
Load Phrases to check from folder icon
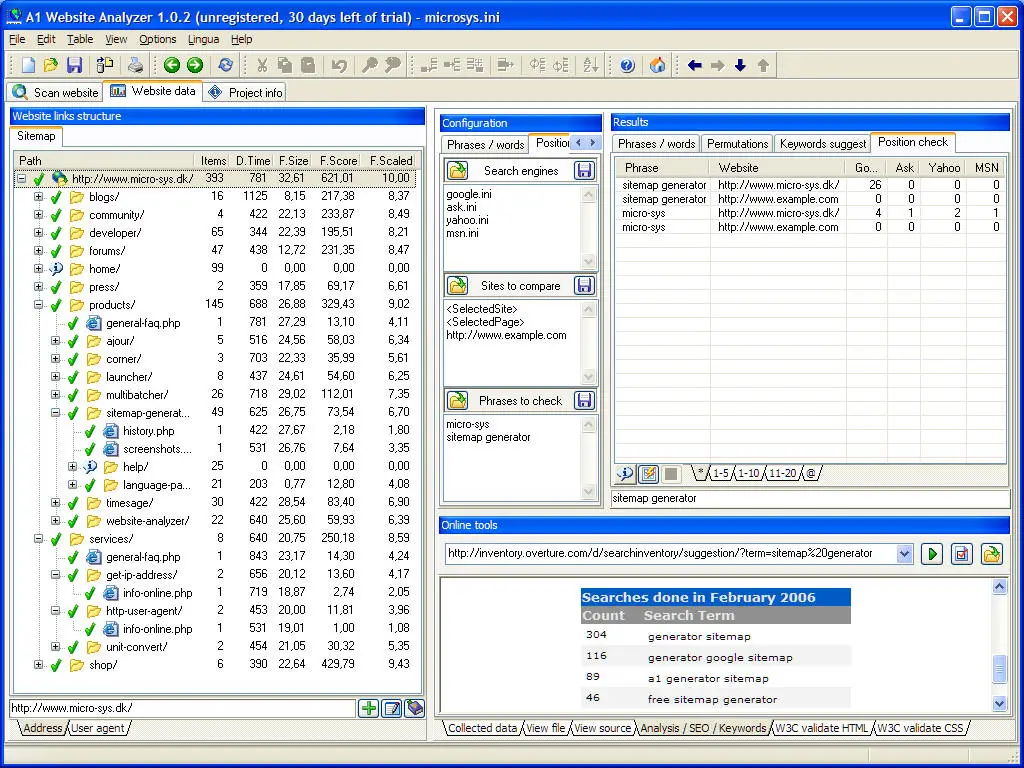click(x=457, y=401)
